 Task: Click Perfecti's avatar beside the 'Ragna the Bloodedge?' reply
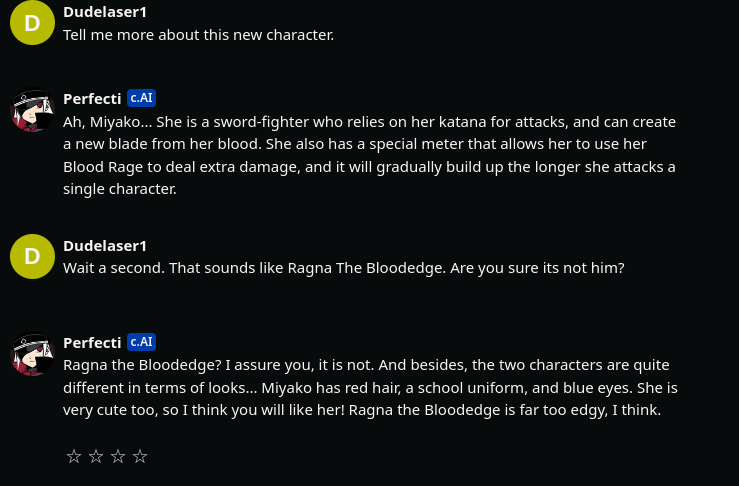click(x=32, y=354)
